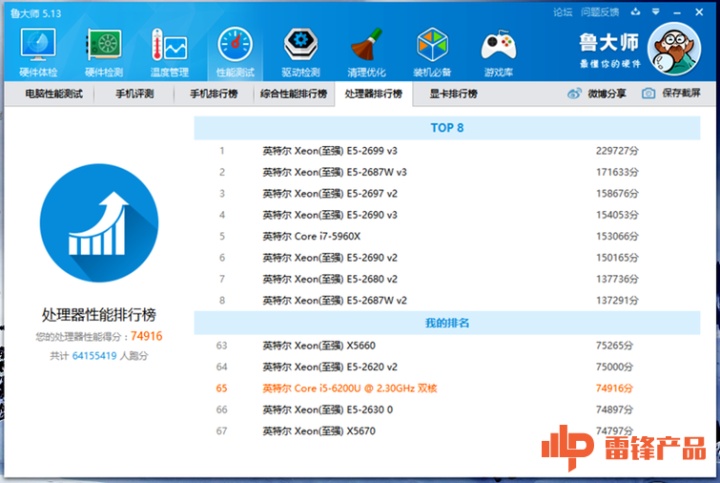Click the 微博分享 share link

(607, 94)
